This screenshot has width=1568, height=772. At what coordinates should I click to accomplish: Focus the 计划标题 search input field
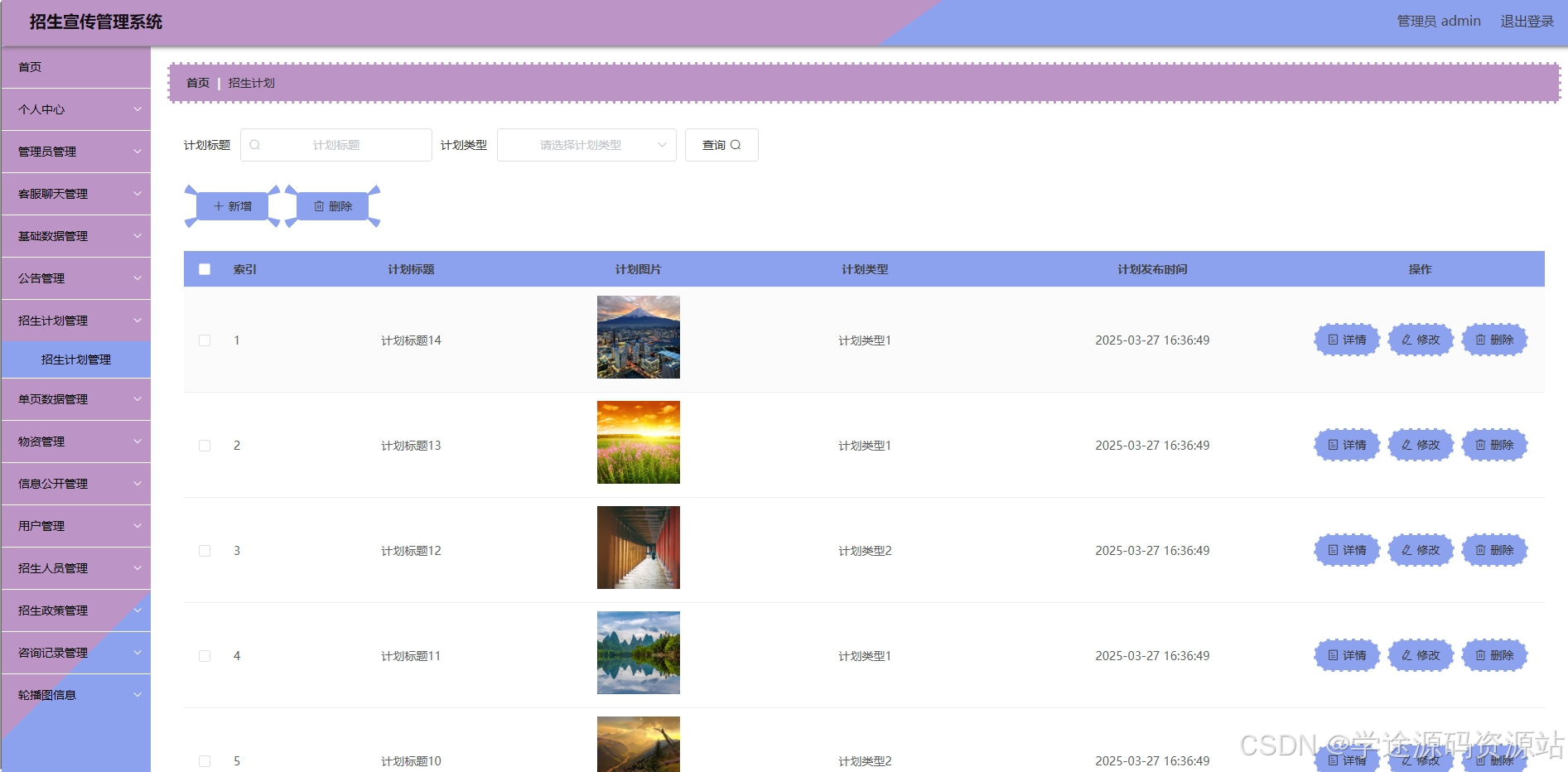(x=336, y=145)
